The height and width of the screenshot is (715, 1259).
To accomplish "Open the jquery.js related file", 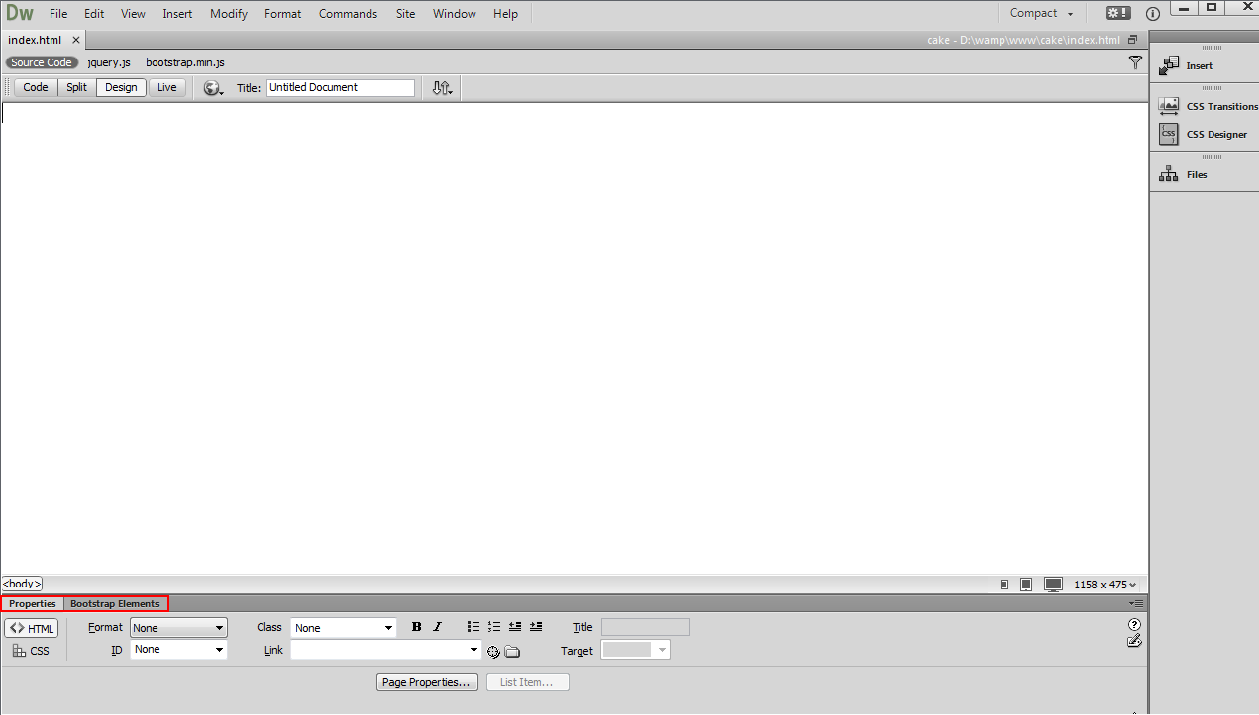I will click(x=109, y=62).
